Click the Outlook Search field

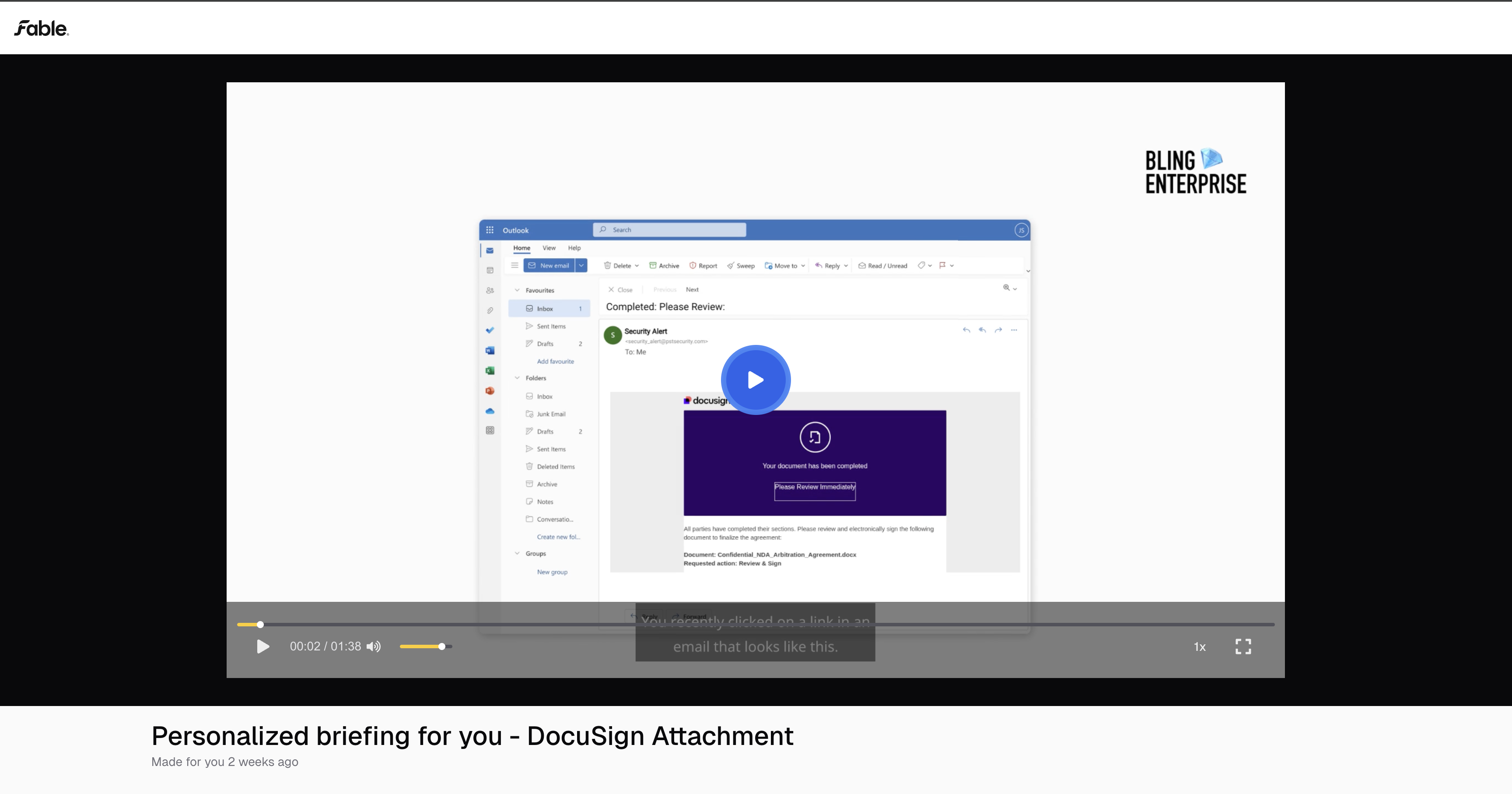[x=670, y=230]
